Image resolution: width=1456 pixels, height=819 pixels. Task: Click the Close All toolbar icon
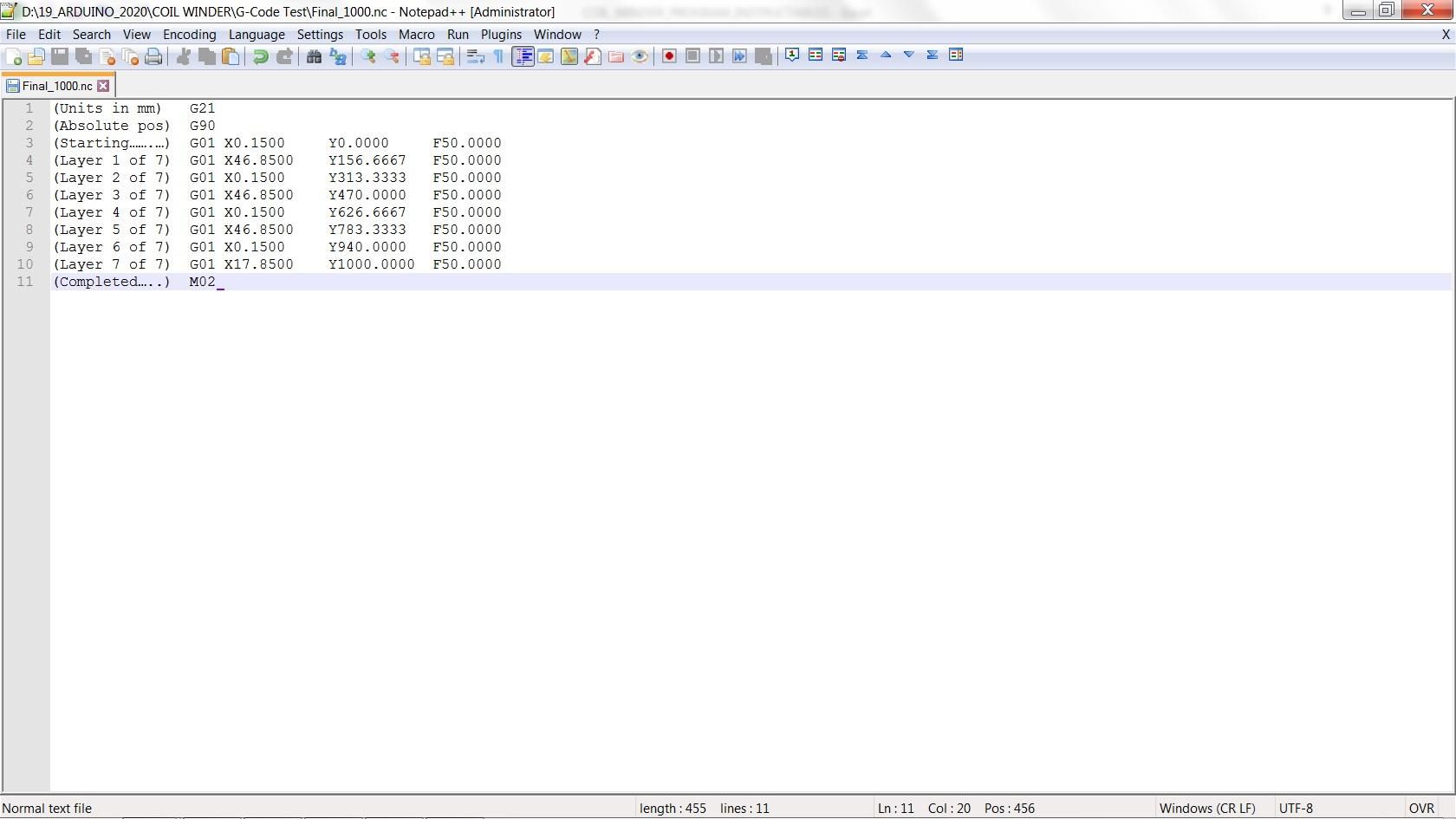pyautogui.click(x=131, y=56)
